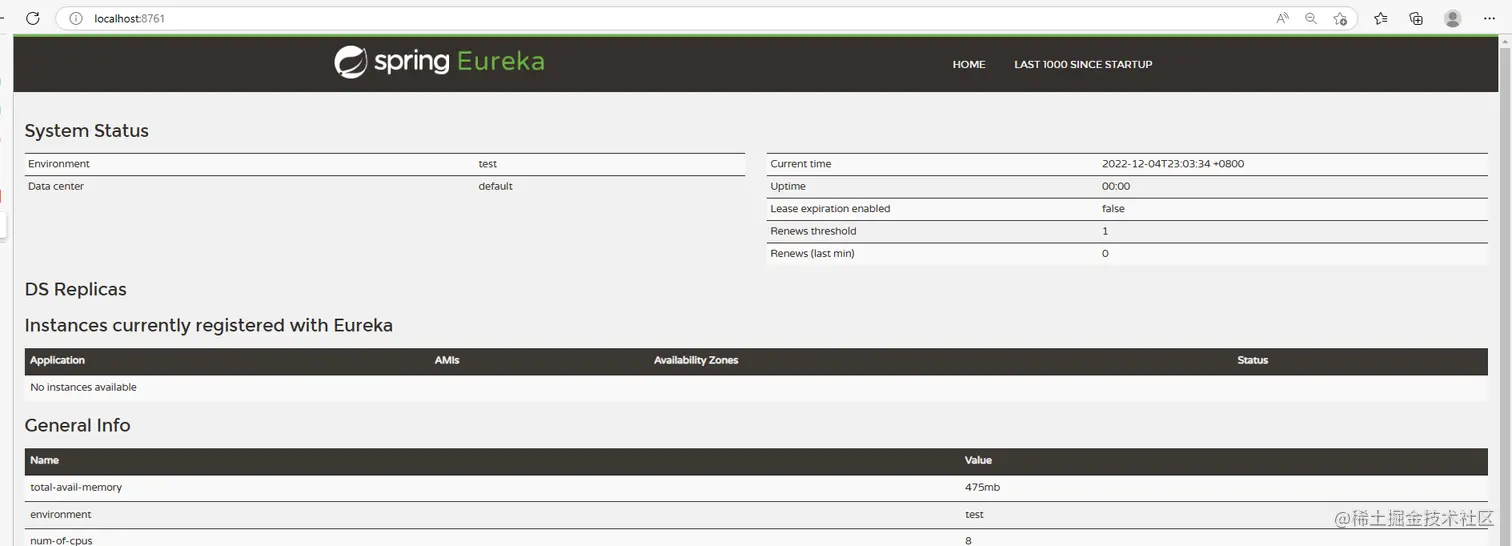
Task: Click the Renews threshold label
Action: point(813,231)
